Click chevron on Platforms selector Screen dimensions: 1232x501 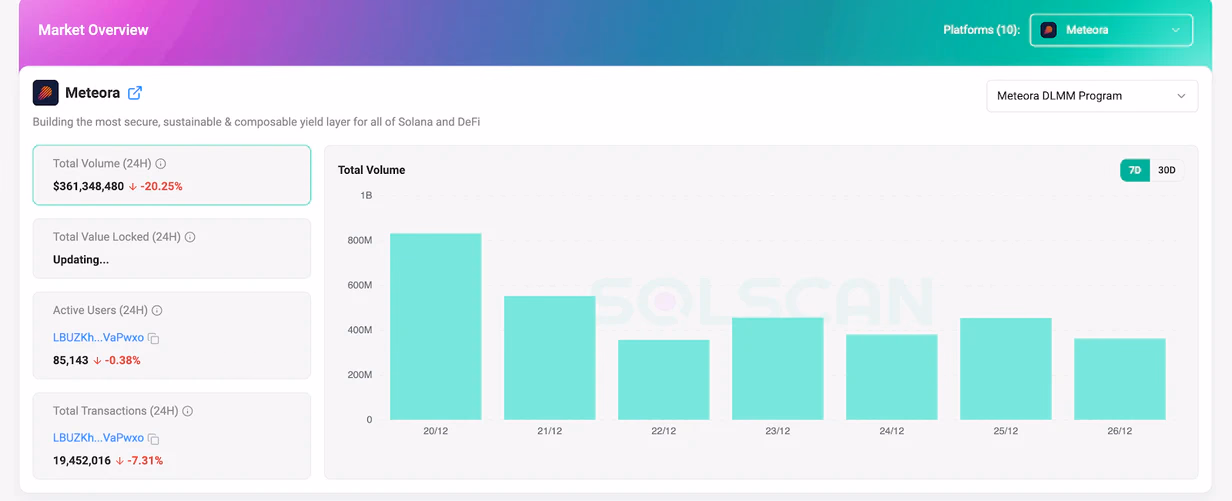tap(1176, 30)
